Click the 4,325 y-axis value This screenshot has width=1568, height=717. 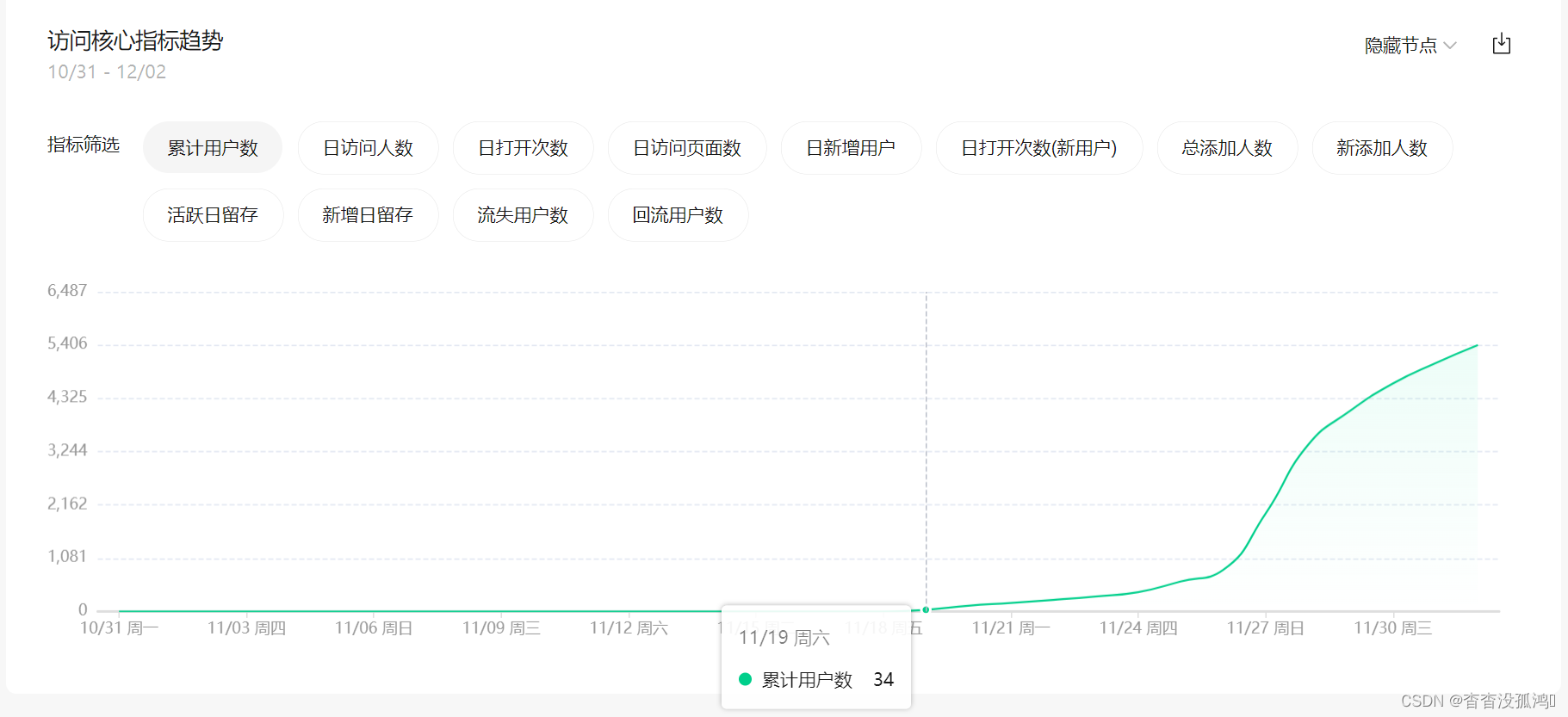(x=67, y=397)
